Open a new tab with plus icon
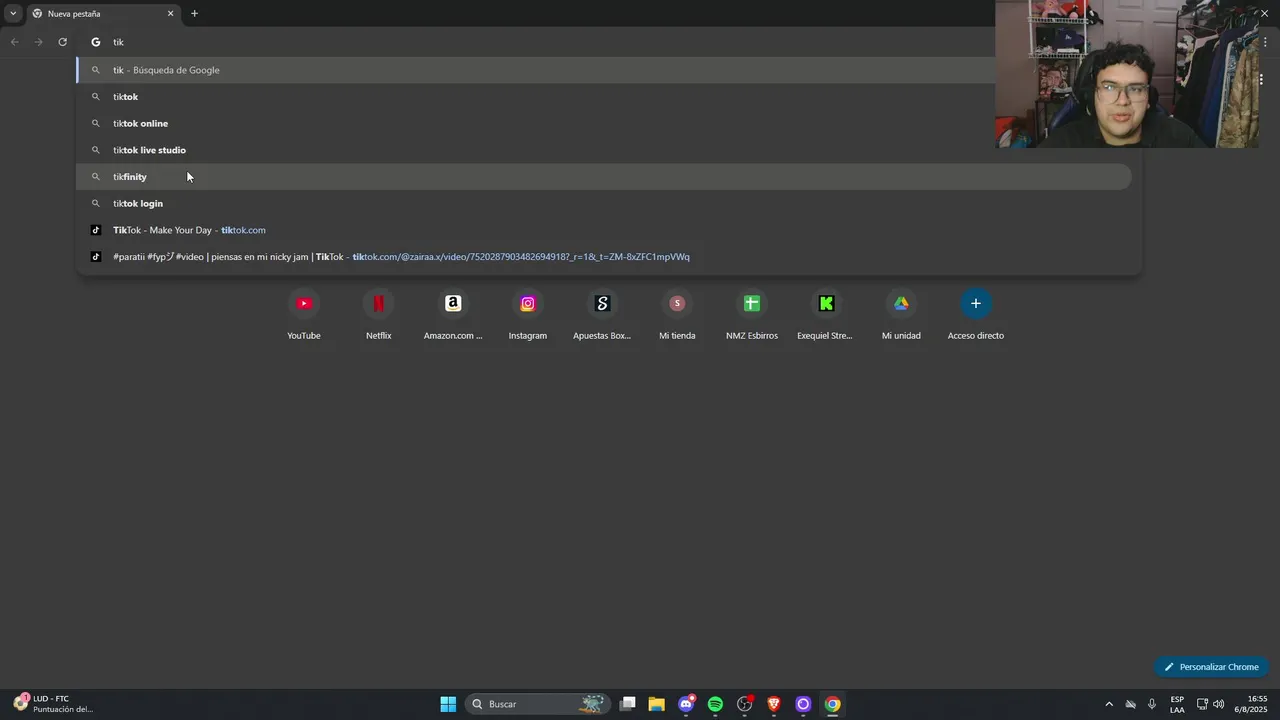The image size is (1280, 720). pos(194,14)
